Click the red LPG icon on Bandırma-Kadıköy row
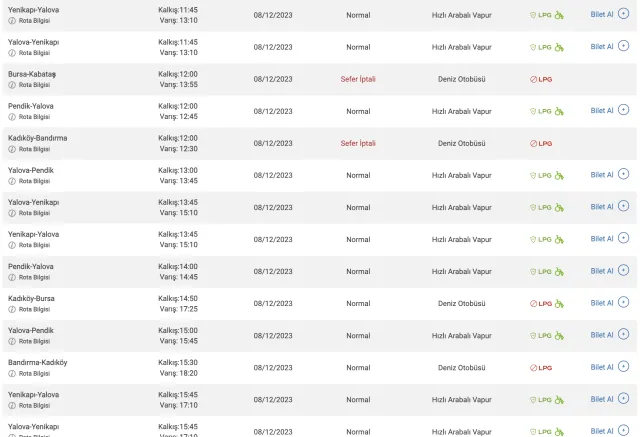 [x=540, y=368]
